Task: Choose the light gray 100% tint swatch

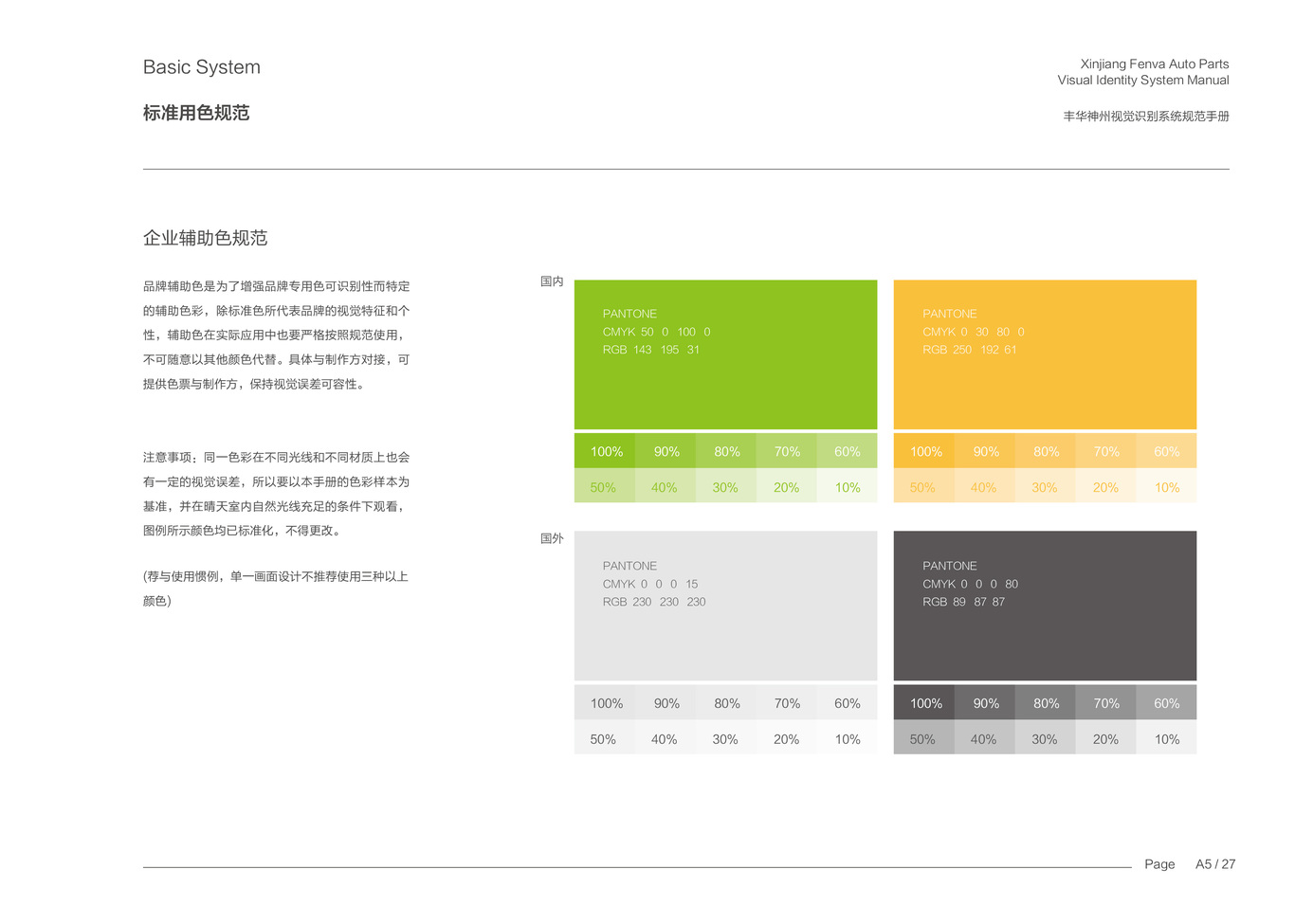Action: pos(605,702)
